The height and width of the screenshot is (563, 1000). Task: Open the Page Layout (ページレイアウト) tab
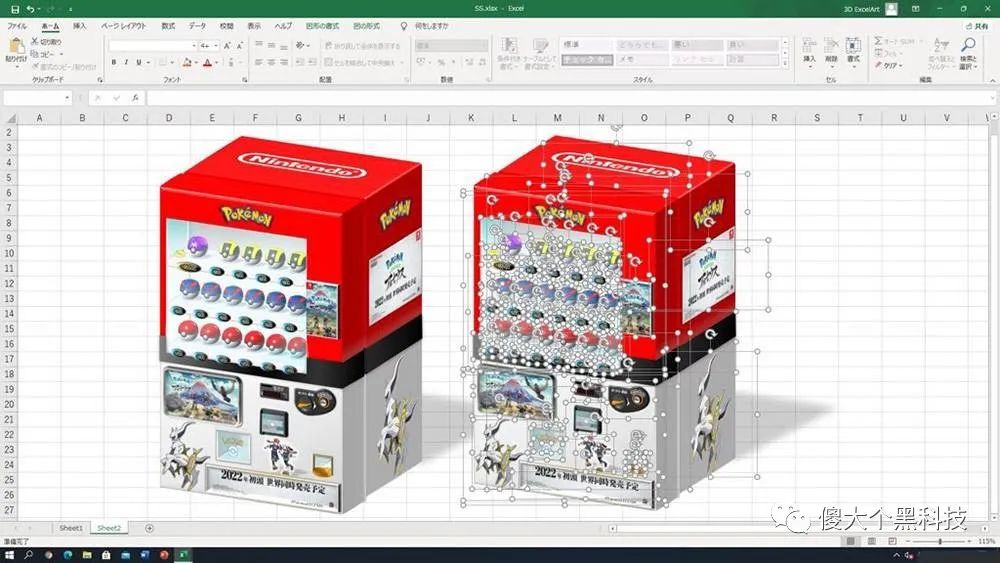click(124, 26)
